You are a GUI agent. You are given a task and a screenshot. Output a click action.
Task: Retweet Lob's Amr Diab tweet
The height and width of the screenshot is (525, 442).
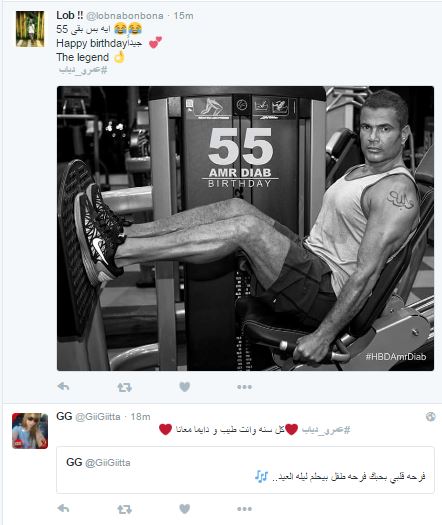(124, 387)
